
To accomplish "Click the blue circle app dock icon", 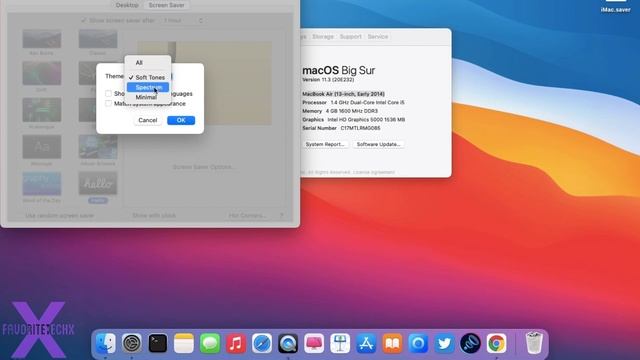I will point(418,343).
